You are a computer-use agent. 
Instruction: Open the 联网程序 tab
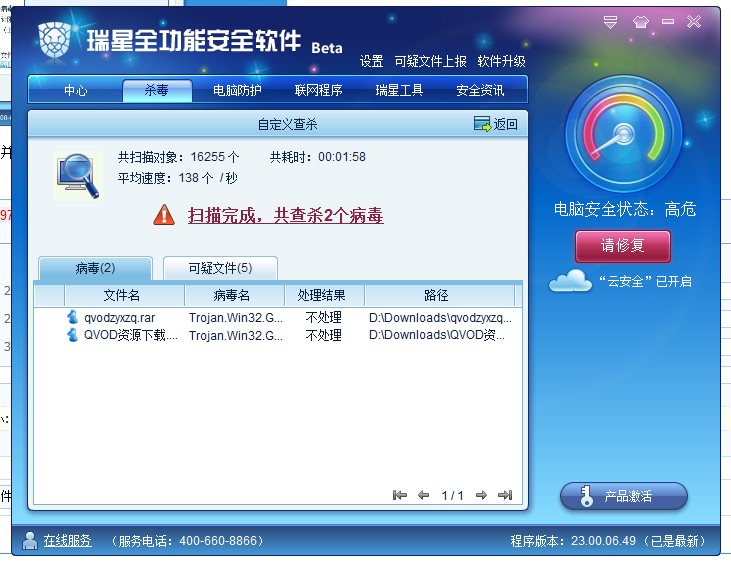coord(318,90)
